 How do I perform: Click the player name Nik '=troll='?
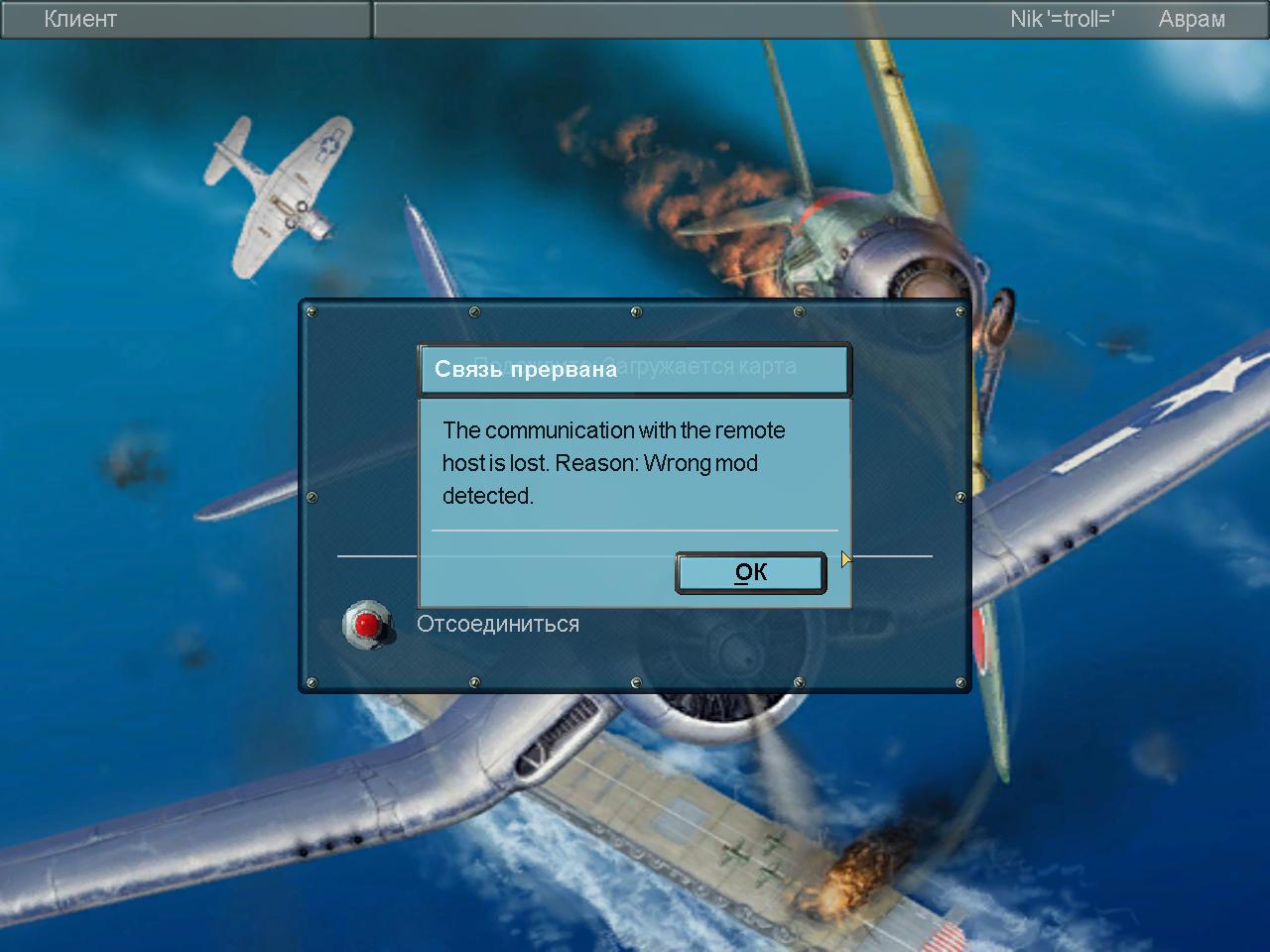(1062, 19)
